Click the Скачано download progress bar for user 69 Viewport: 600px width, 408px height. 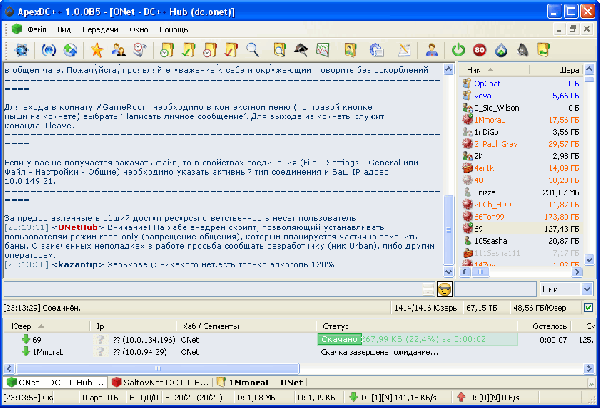pyautogui.click(x=417, y=339)
